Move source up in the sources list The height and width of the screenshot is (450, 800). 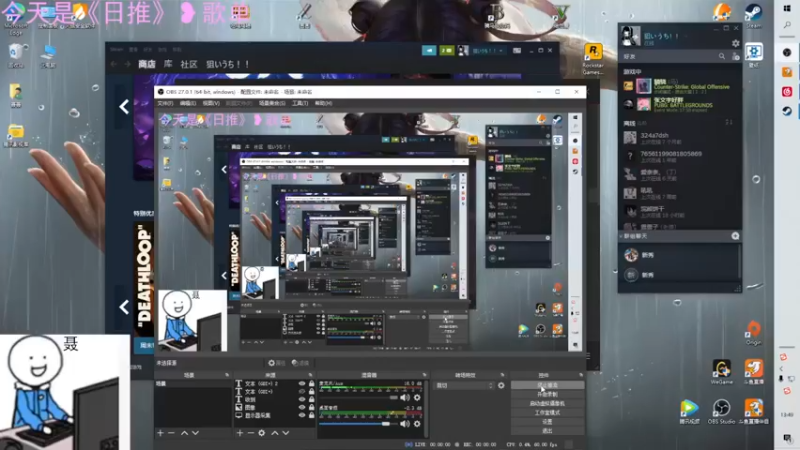pyautogui.click(x=274, y=433)
